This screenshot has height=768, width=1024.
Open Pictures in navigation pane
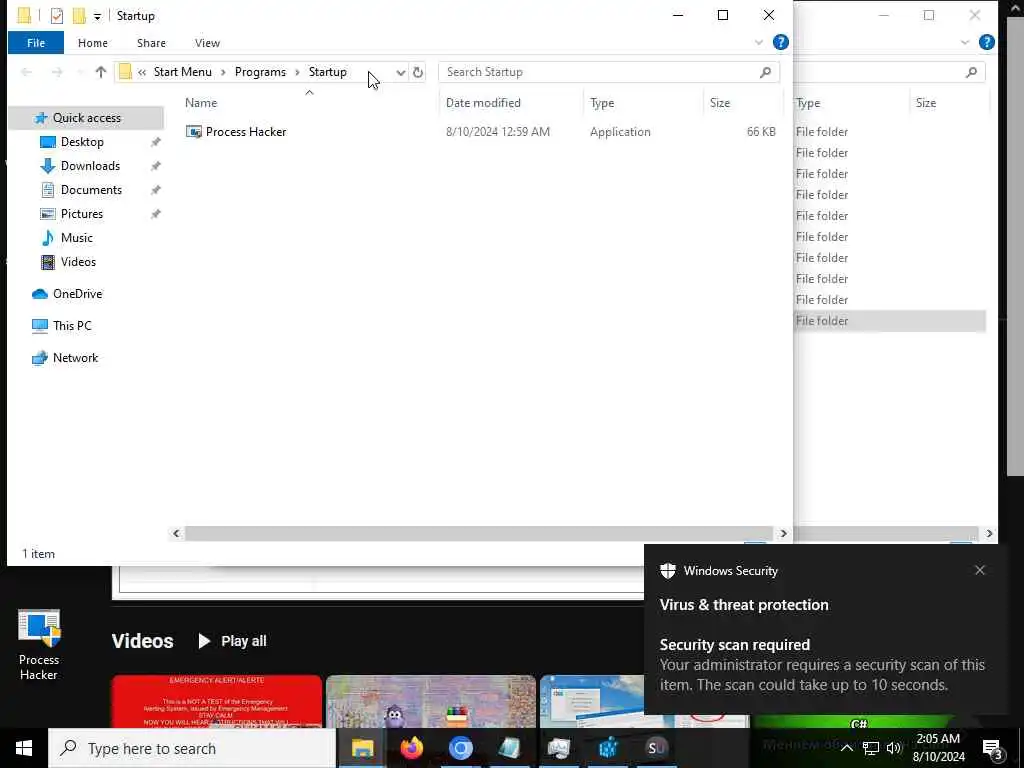coord(81,214)
